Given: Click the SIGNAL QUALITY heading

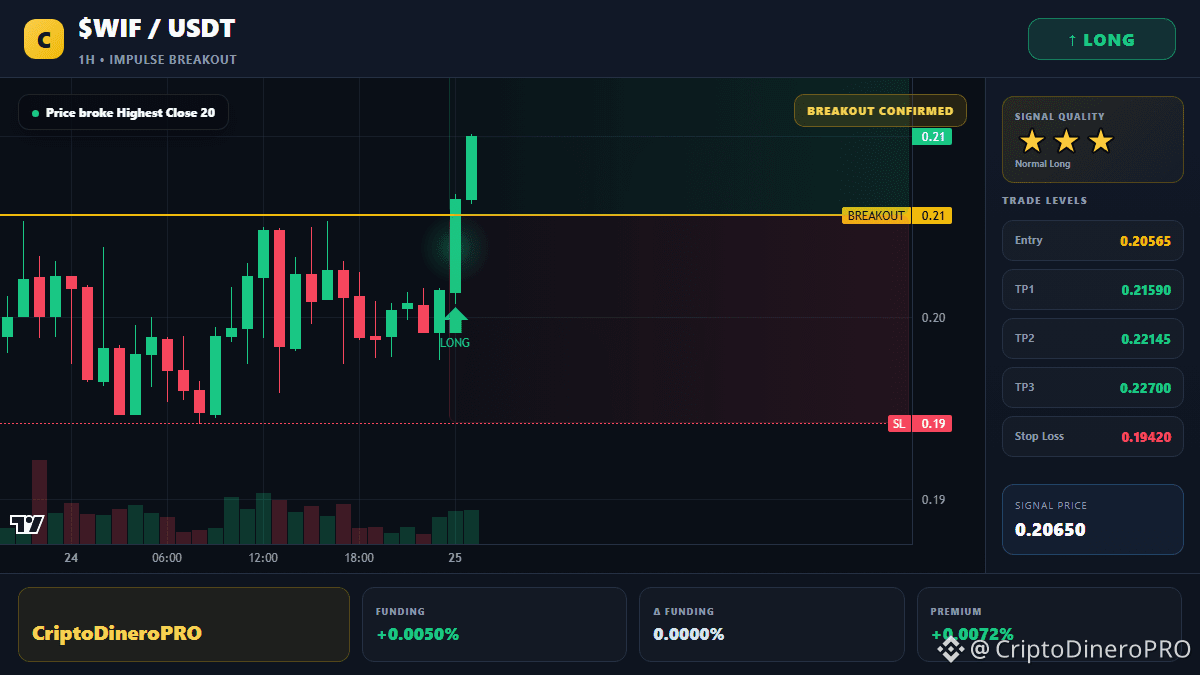Looking at the screenshot, I should click(1059, 117).
